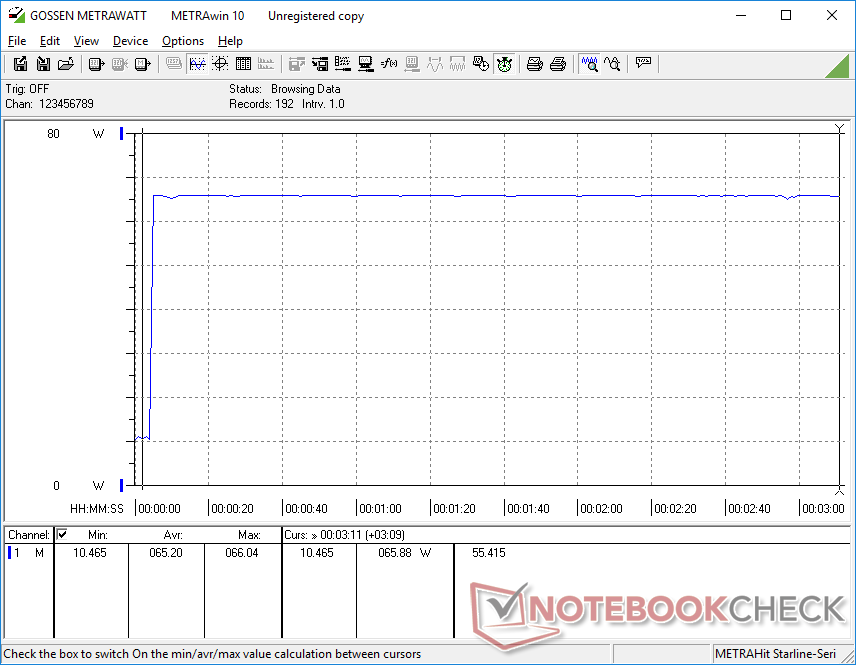Click the upper blue Y-axis marker at 80 W

click(x=122, y=133)
